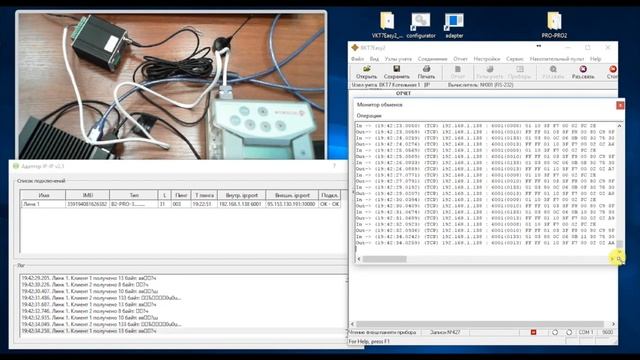Select the Линия 1 row name cell
640x360 pixels.
pyautogui.click(x=43, y=204)
